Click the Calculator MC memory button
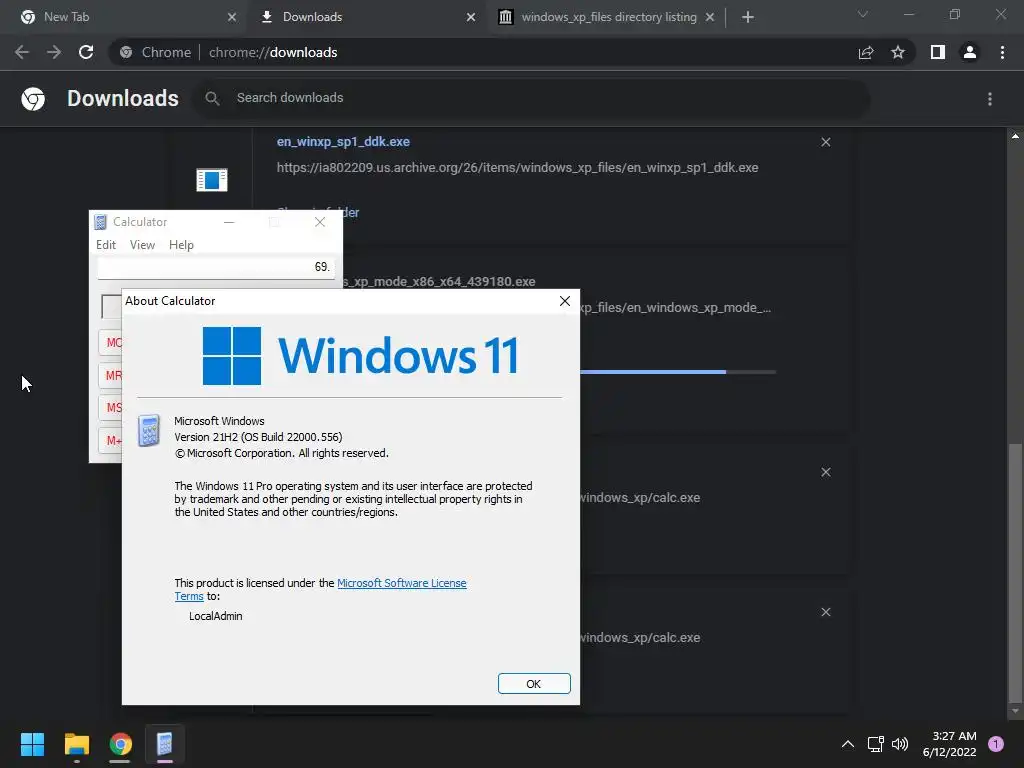The height and width of the screenshot is (768, 1024). [111, 342]
